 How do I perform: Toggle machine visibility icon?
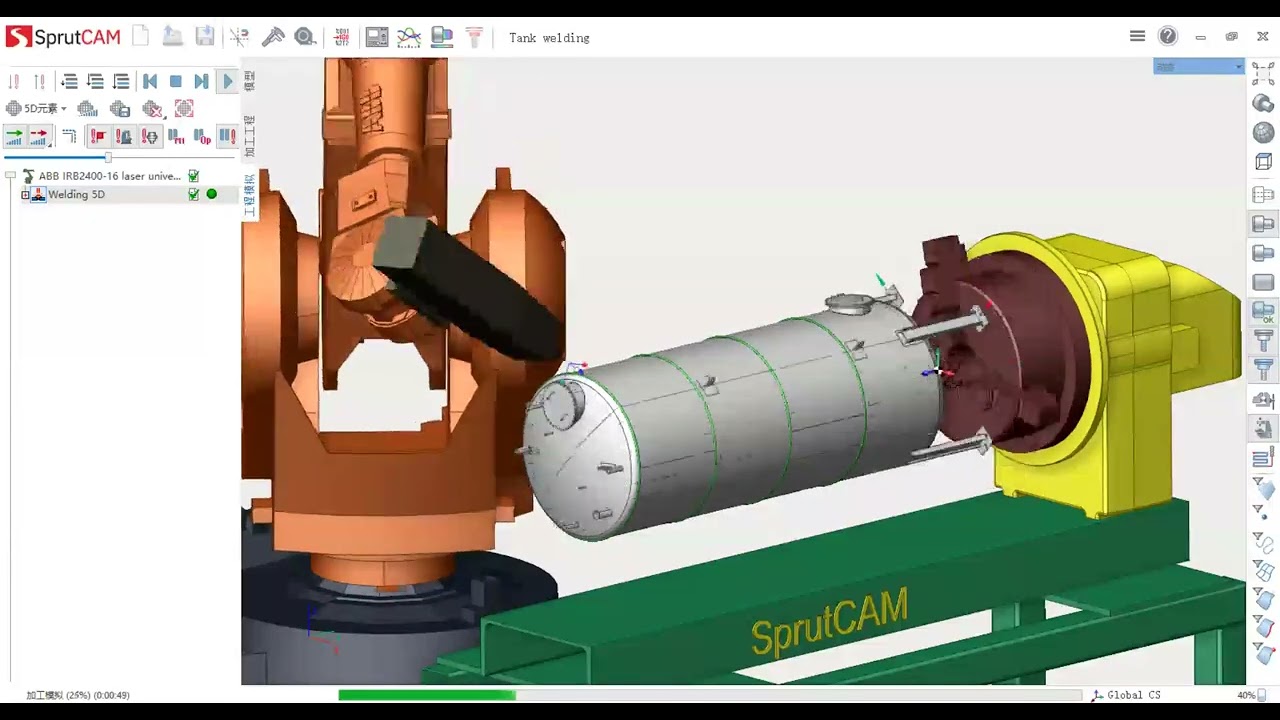click(1263, 429)
